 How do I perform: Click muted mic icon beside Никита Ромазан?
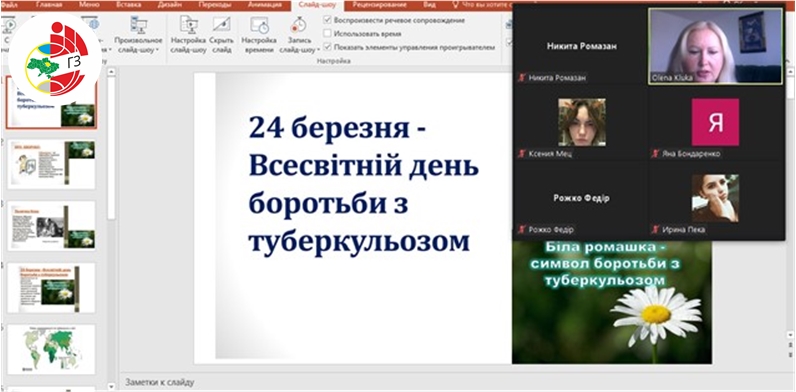pyautogui.click(x=521, y=78)
